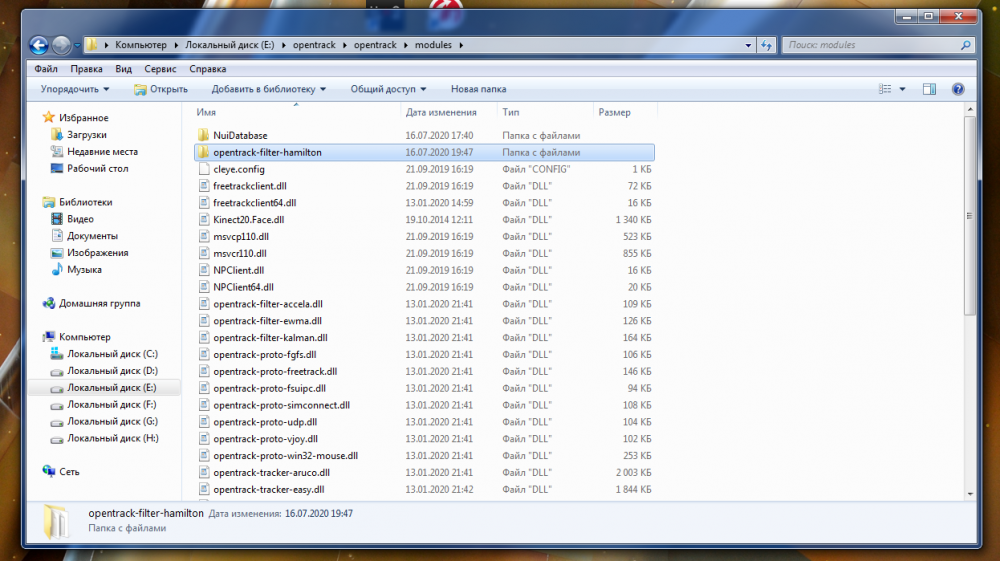Select opentrack-filter-accela.dll file icon

click(x=203, y=304)
